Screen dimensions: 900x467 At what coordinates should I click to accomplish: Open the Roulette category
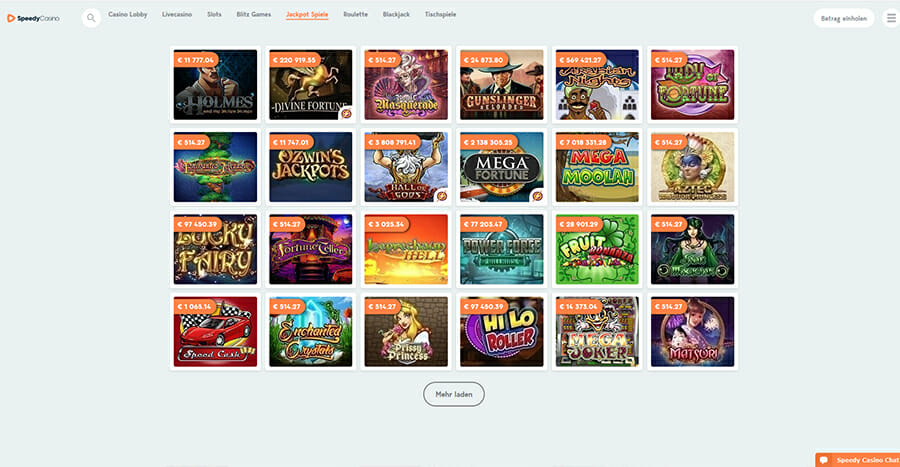pyautogui.click(x=355, y=14)
